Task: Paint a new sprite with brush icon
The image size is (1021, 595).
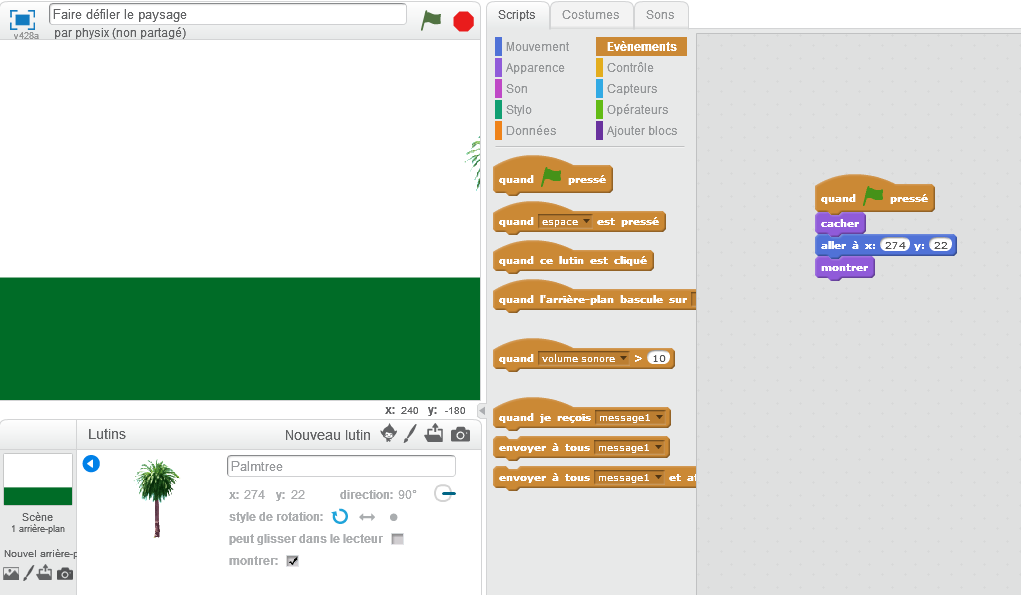Action: click(x=410, y=434)
